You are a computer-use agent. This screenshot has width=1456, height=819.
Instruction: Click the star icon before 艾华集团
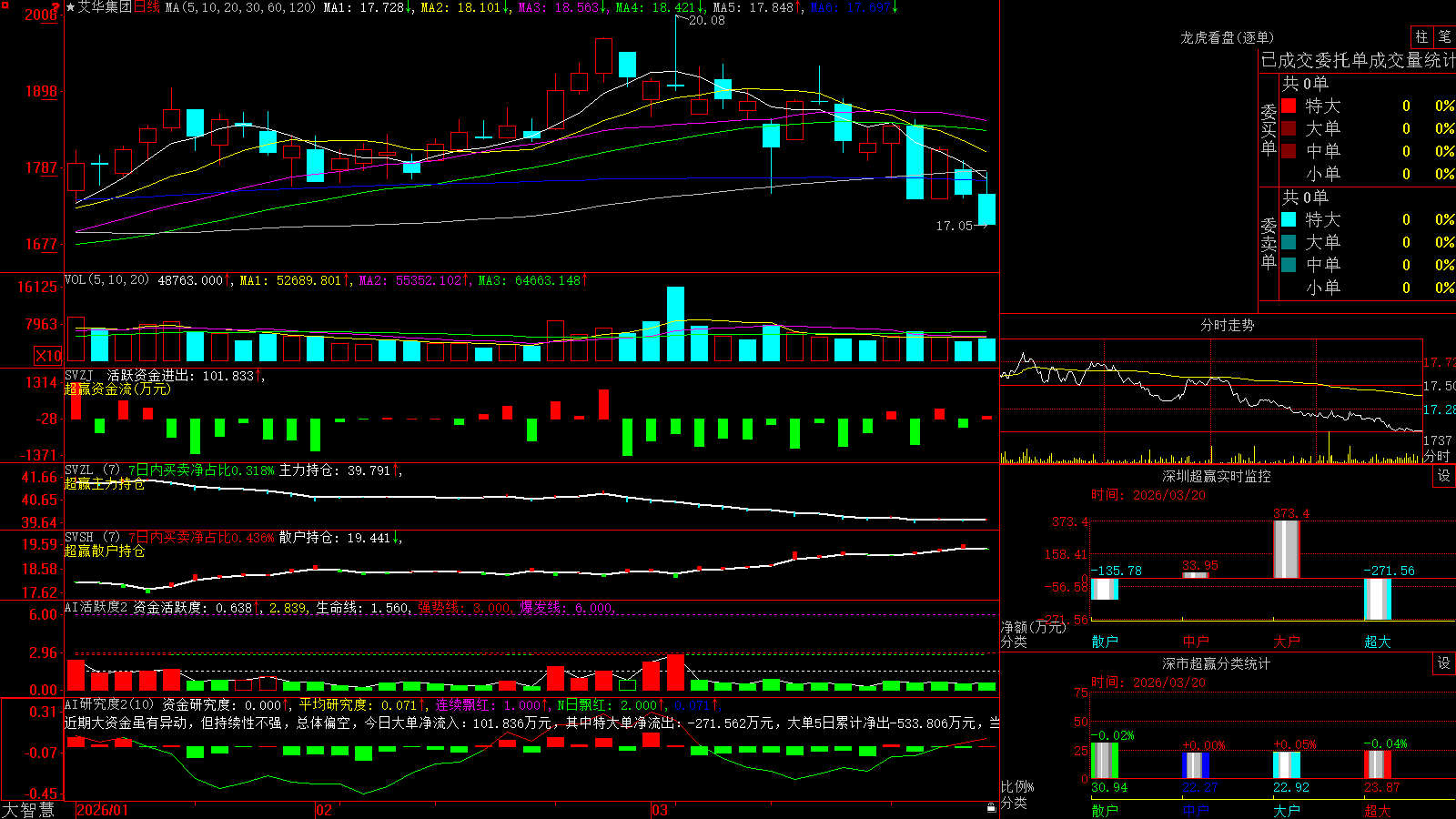71,7
